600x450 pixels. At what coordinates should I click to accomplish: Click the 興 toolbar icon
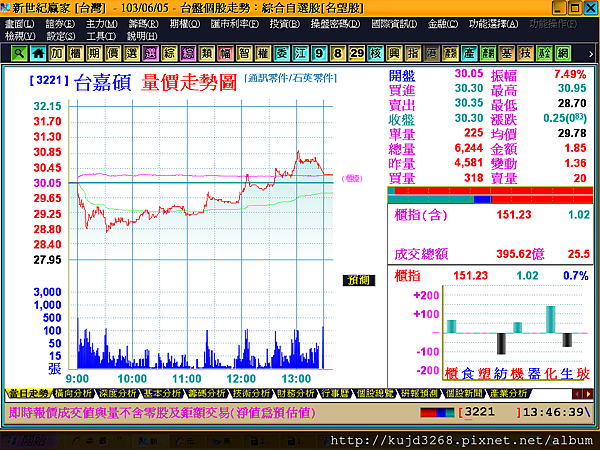(395, 53)
